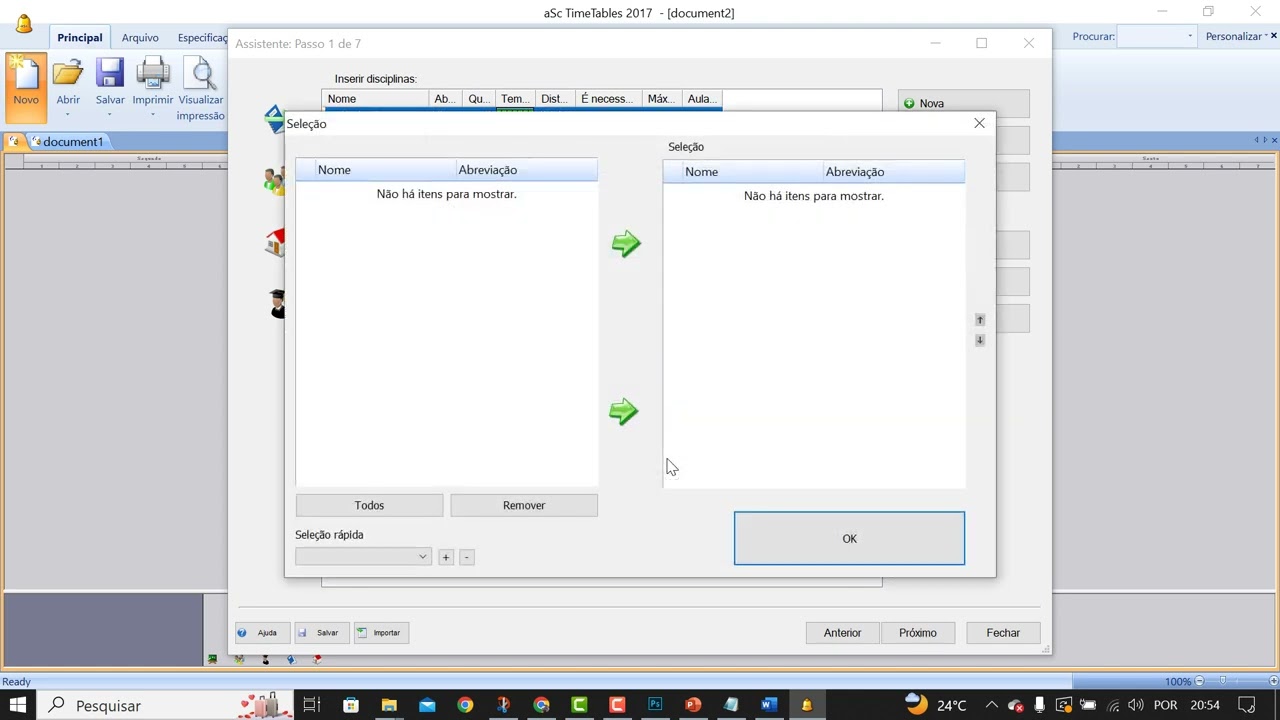The height and width of the screenshot is (720, 1280).
Task: Open Task View on the taskbar
Action: coord(311,705)
